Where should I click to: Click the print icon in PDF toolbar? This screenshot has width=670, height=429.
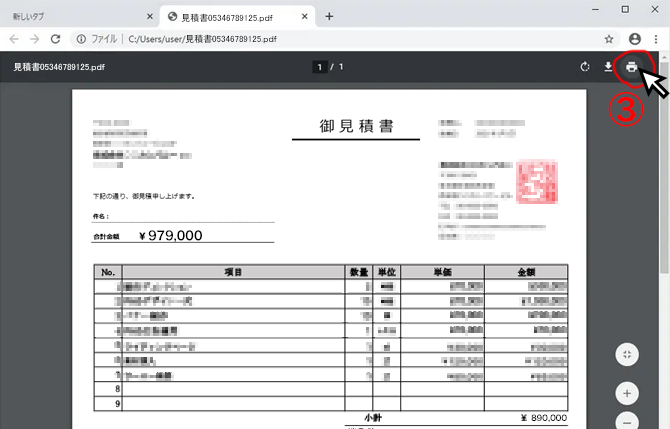(x=631, y=67)
